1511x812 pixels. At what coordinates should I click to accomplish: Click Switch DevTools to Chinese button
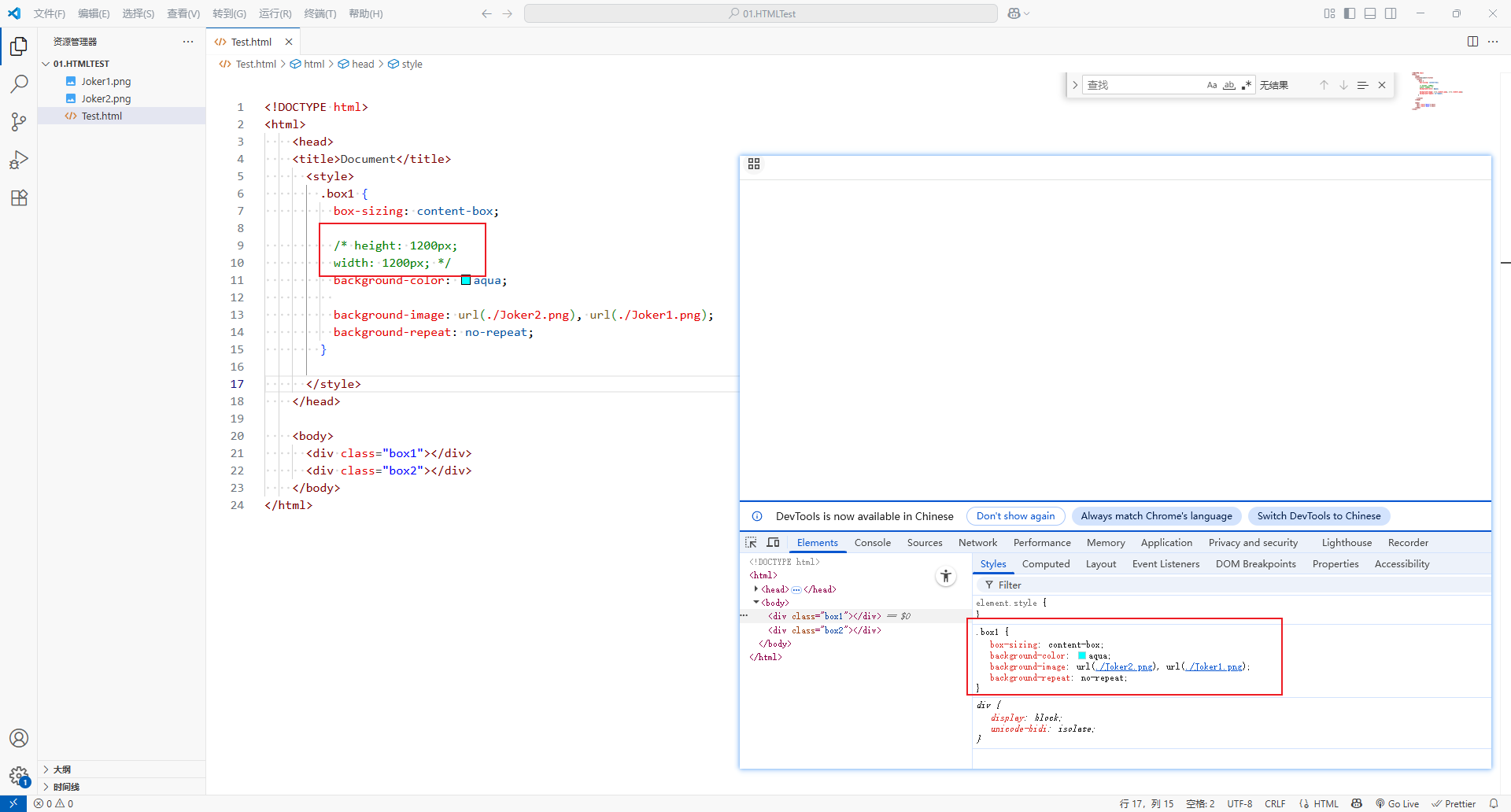pos(1319,516)
